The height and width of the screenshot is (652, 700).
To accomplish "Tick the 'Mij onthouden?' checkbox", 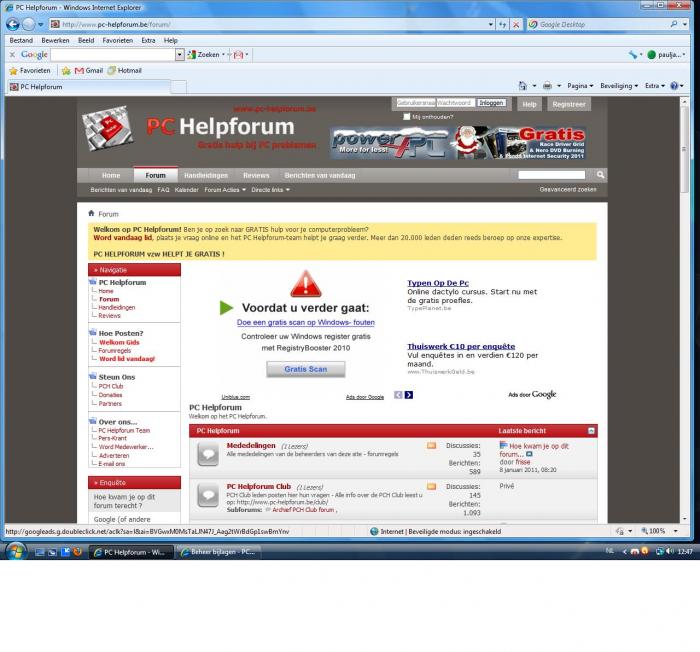I will pos(406,117).
